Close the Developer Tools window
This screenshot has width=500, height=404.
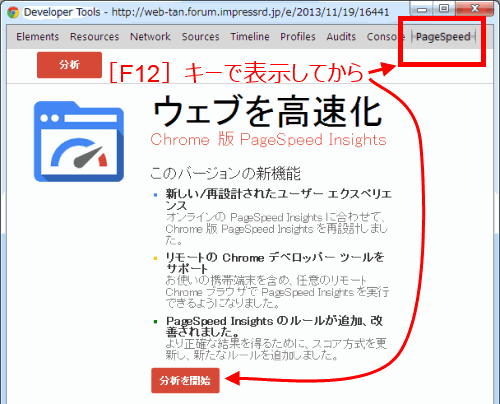475,8
